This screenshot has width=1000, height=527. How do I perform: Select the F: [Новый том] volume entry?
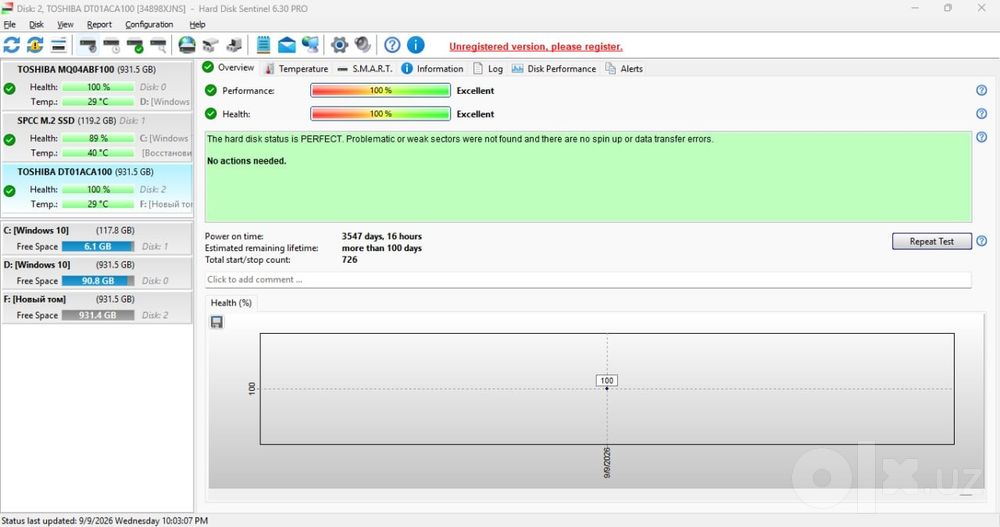97,308
